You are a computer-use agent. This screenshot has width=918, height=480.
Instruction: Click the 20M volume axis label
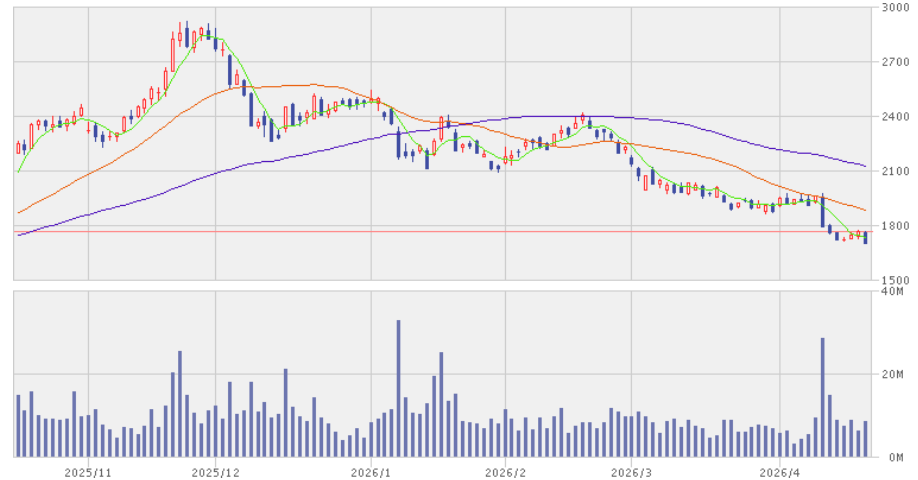(x=893, y=374)
